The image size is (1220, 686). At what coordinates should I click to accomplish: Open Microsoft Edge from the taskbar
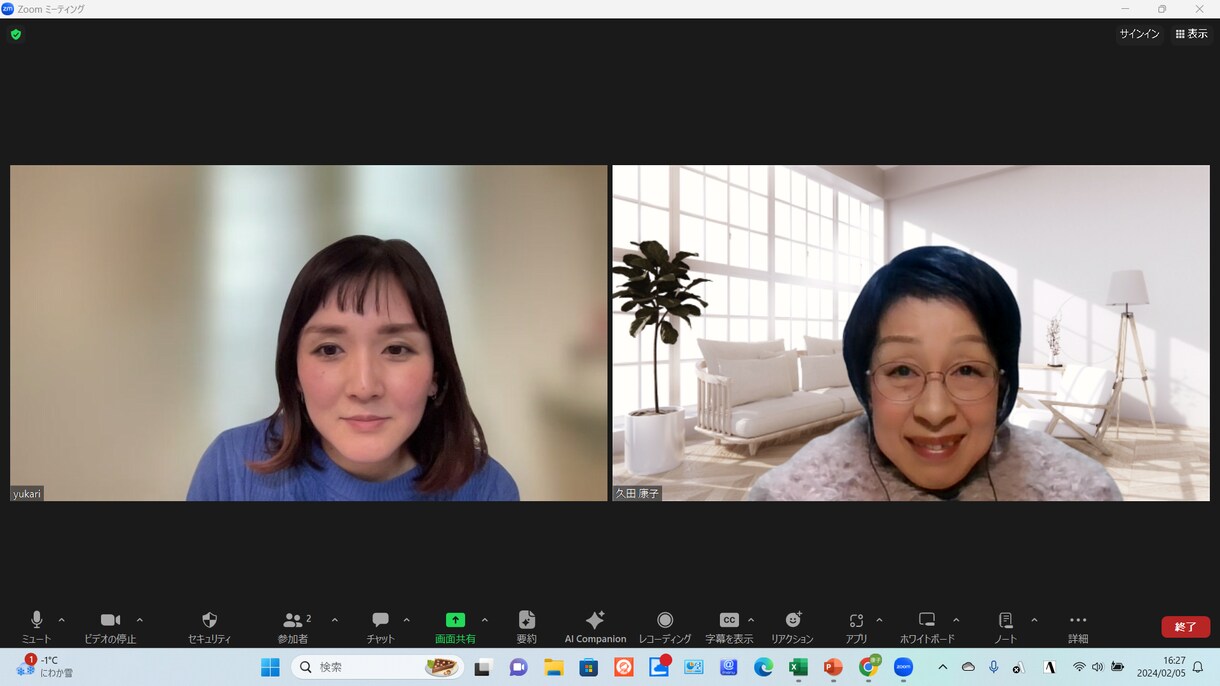(763, 667)
